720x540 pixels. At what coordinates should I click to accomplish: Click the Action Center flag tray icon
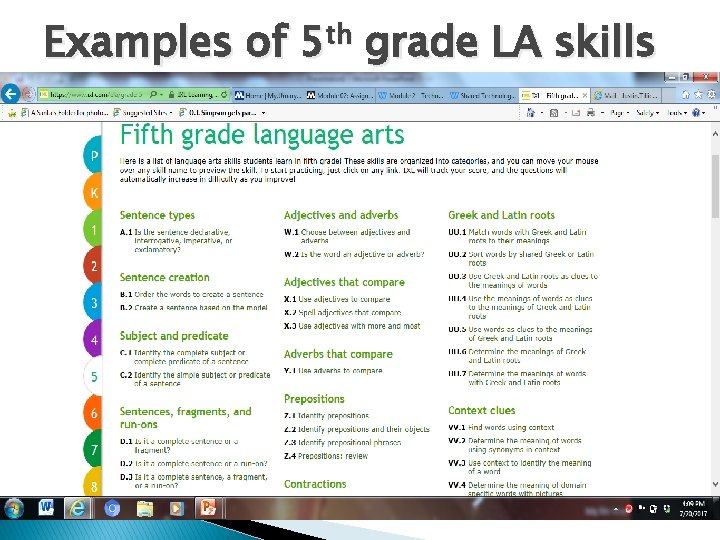coord(641,508)
